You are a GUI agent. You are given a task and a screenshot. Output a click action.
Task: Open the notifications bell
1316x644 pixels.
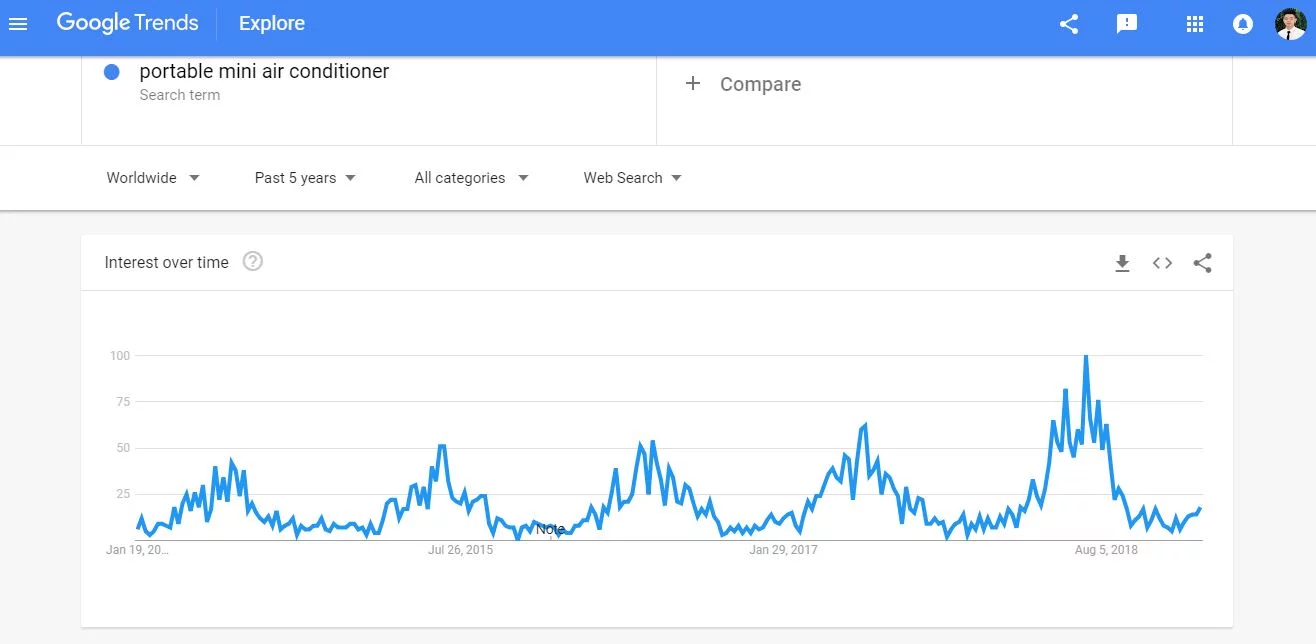[x=1243, y=24]
